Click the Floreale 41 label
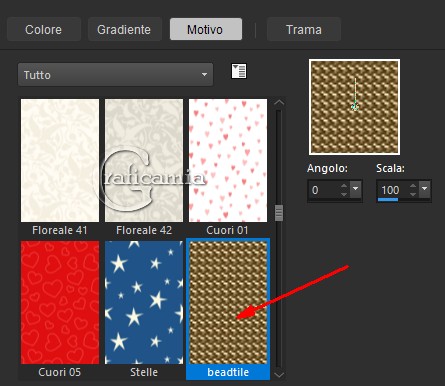This screenshot has width=445, height=386. (x=60, y=230)
